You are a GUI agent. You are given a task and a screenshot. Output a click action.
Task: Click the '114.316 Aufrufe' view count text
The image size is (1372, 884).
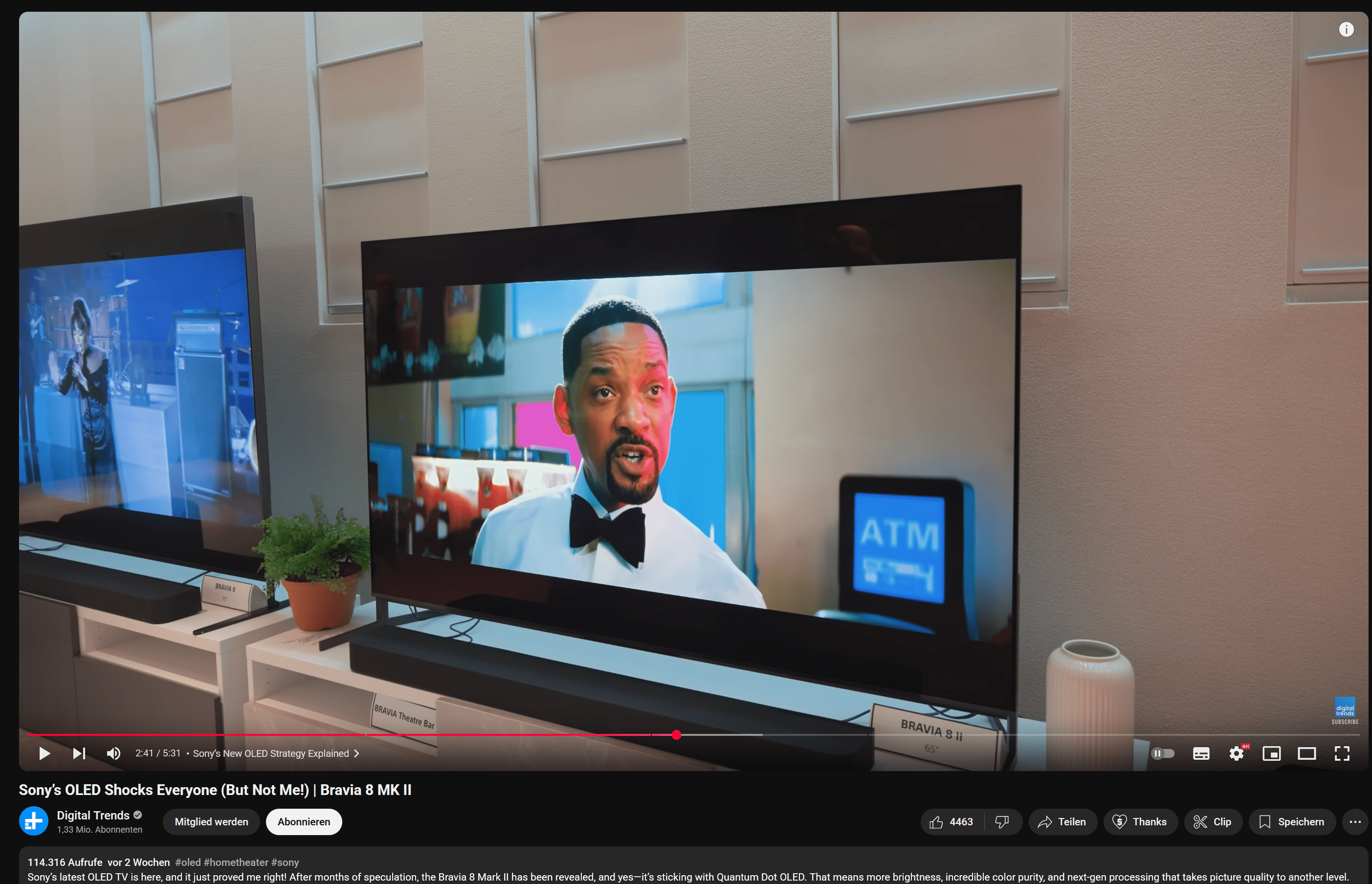[x=65, y=862]
